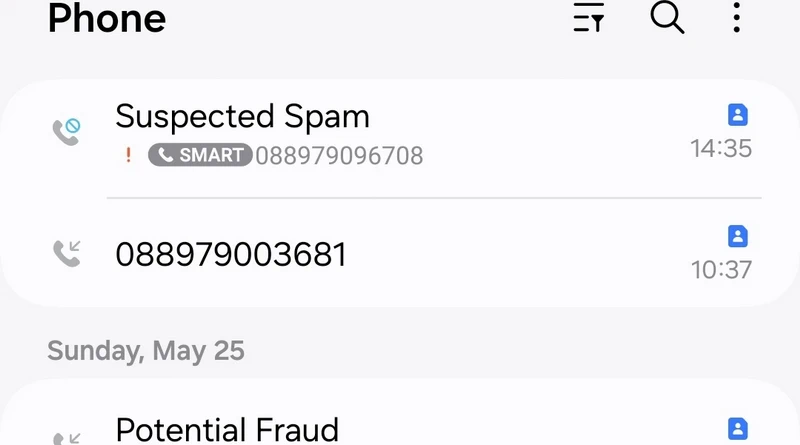The width and height of the screenshot is (800, 445).
Task: Open the three-dot more options menu
Action: pyautogui.click(x=736, y=18)
